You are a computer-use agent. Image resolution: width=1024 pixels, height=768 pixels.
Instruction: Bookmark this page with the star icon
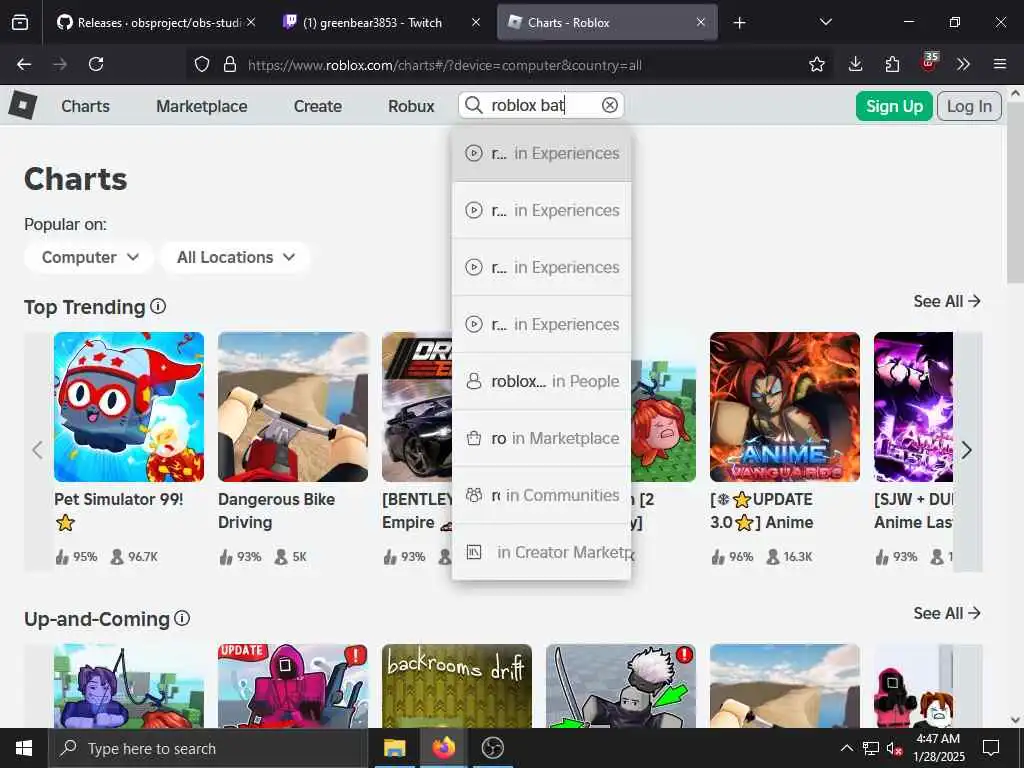pyautogui.click(x=816, y=64)
